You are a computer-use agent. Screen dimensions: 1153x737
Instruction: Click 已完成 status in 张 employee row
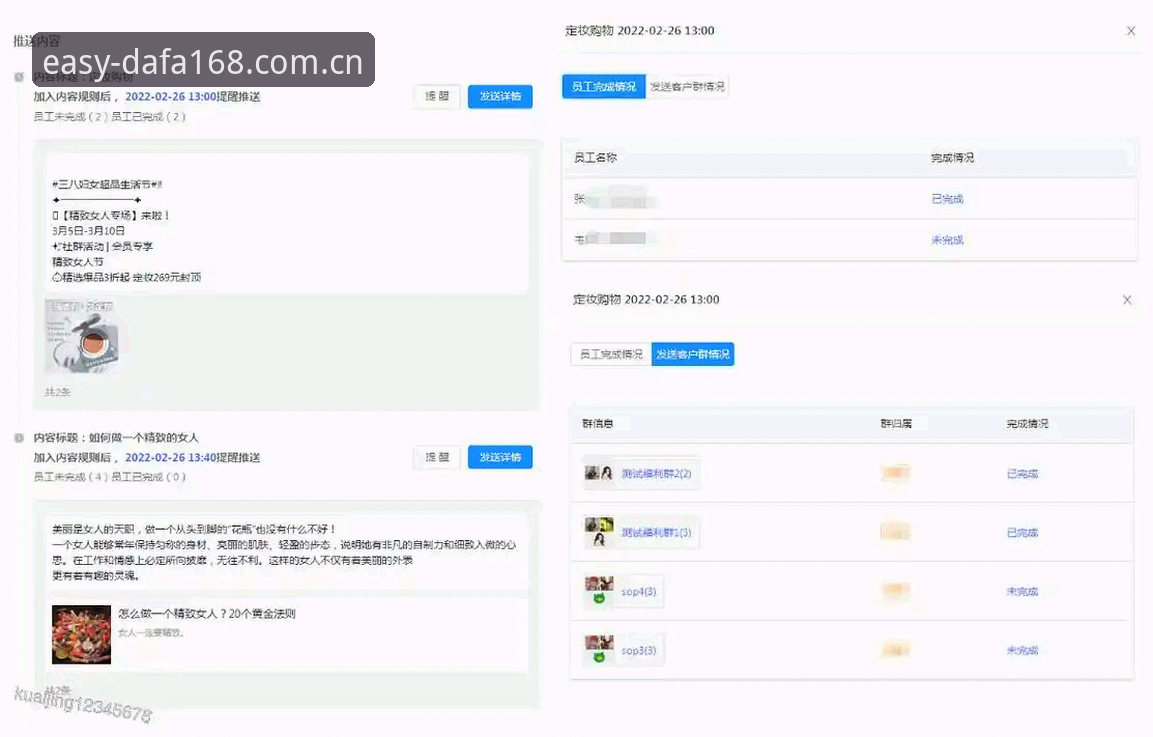[947, 199]
